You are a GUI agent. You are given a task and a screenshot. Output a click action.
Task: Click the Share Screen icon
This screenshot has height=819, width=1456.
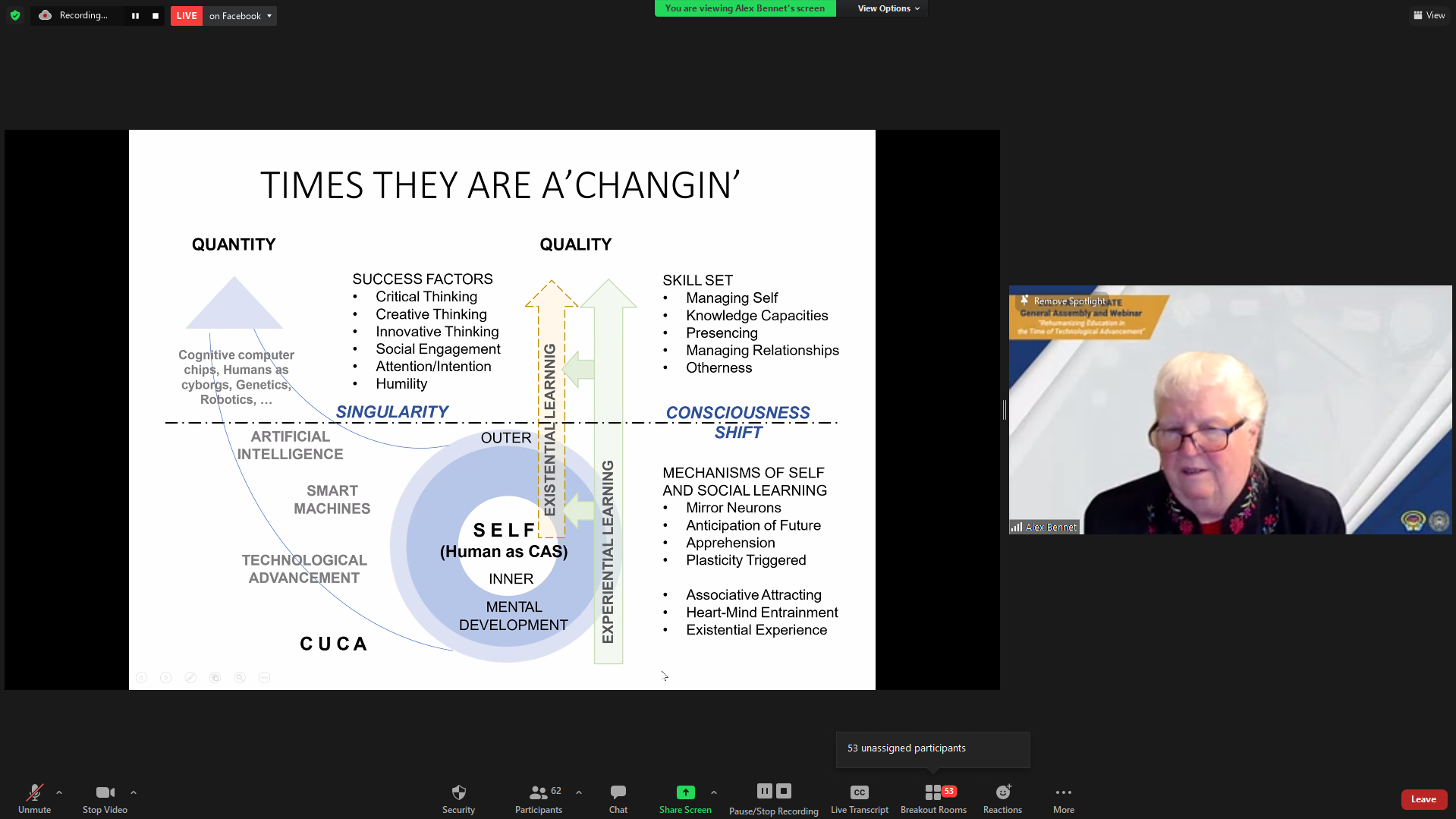tap(685, 792)
